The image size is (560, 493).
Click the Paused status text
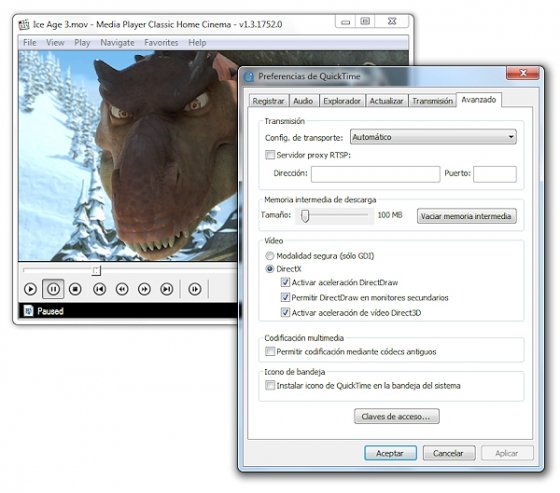tap(50, 311)
